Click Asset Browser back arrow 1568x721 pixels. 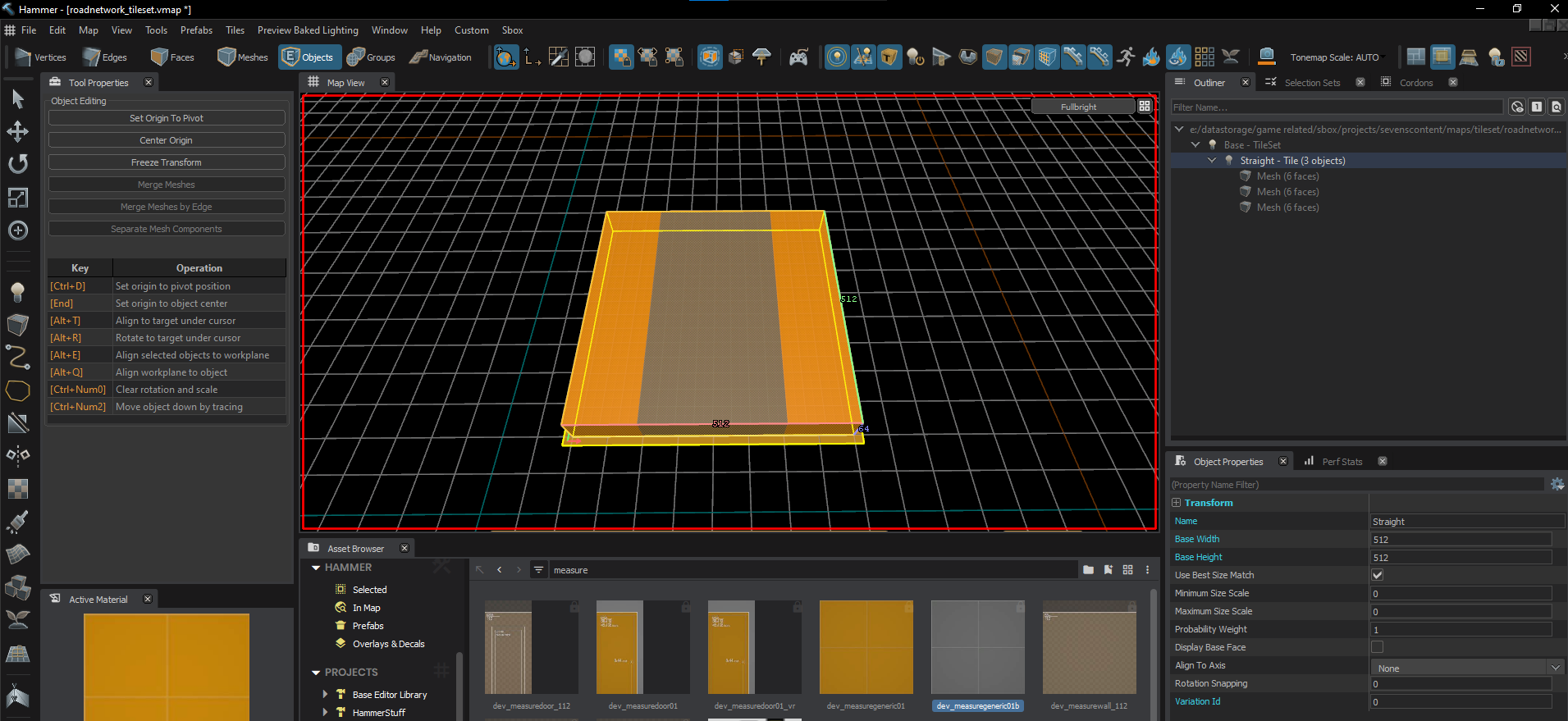(499, 570)
